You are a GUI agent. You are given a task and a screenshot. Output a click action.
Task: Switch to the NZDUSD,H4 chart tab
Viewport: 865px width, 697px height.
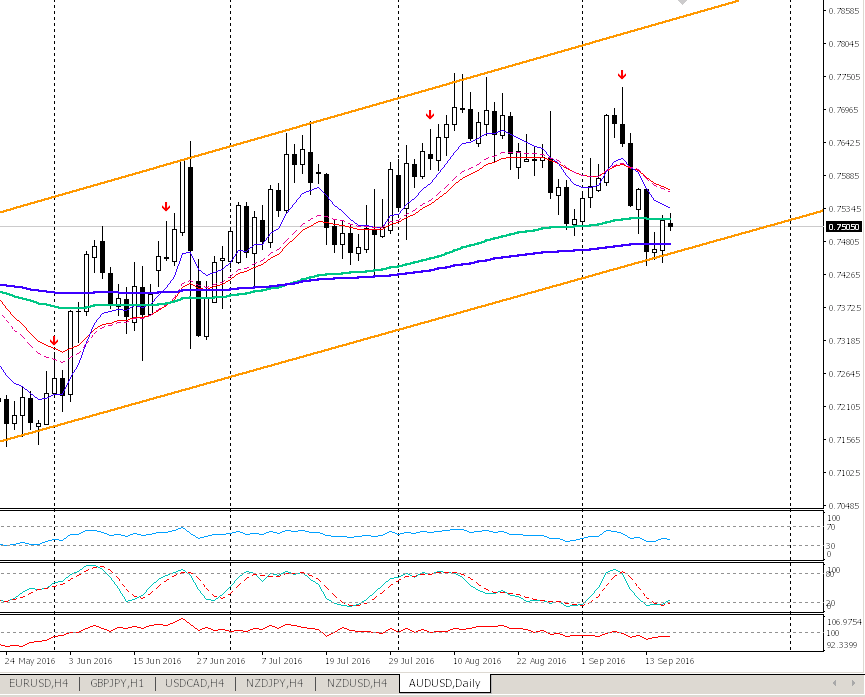coord(356,683)
